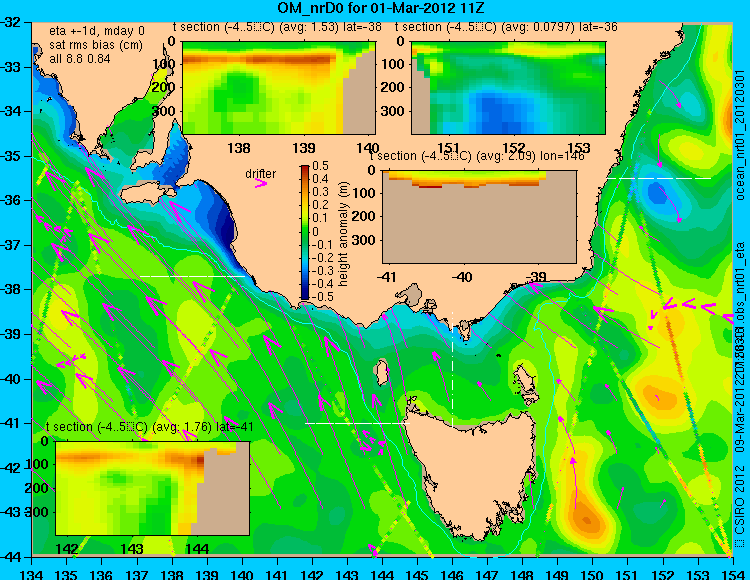Click the chart title OM_nrD0 for 01-Mar-2012 11Z

point(380,8)
